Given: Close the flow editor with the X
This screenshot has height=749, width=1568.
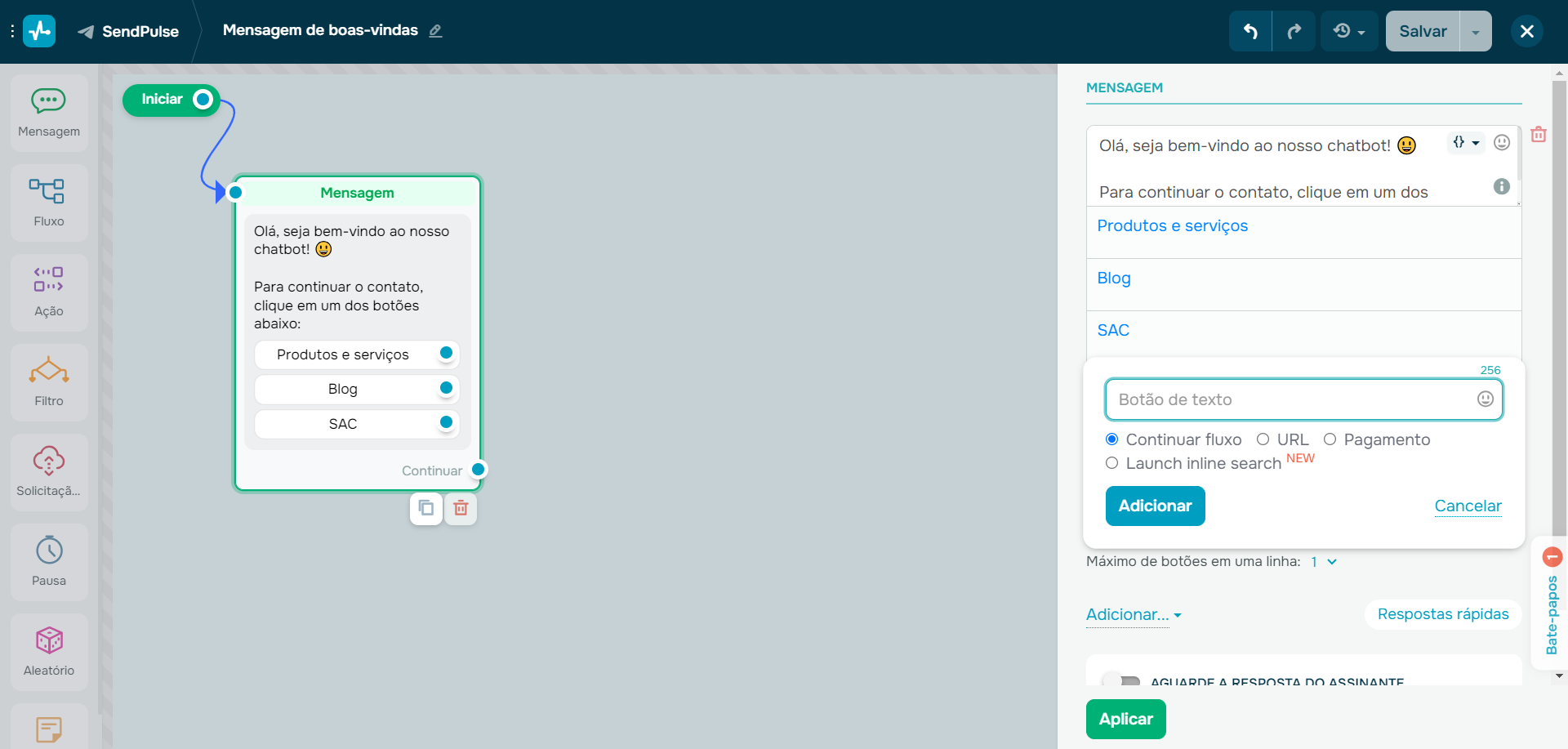Looking at the screenshot, I should click(1527, 31).
